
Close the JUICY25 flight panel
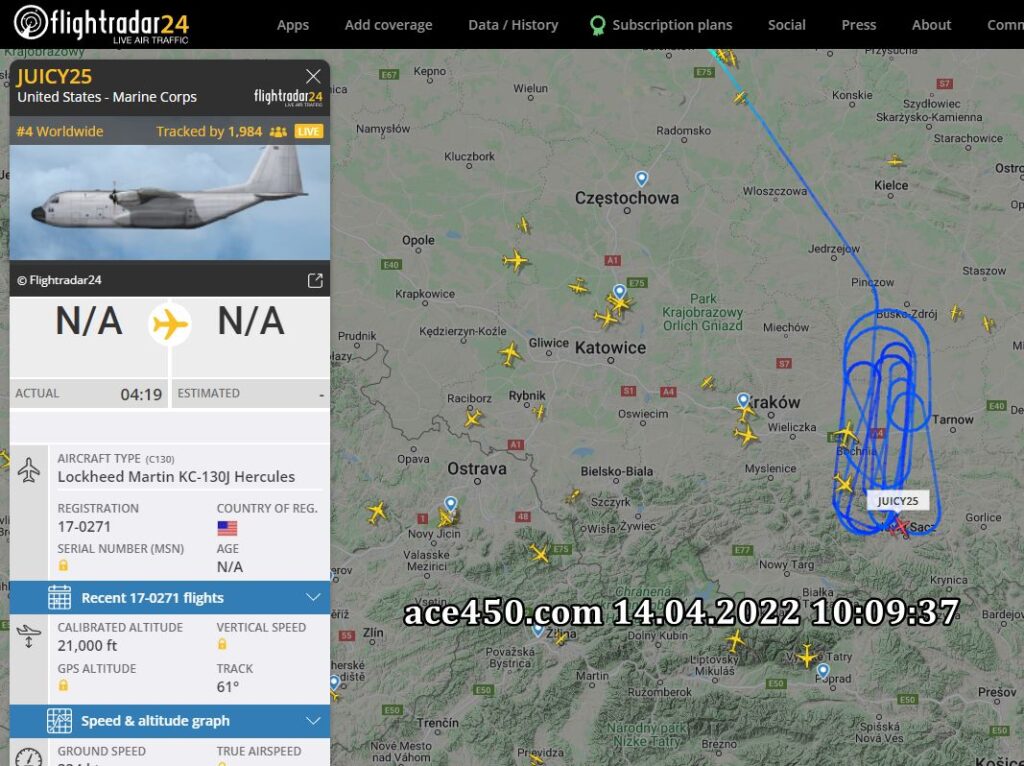[x=313, y=76]
